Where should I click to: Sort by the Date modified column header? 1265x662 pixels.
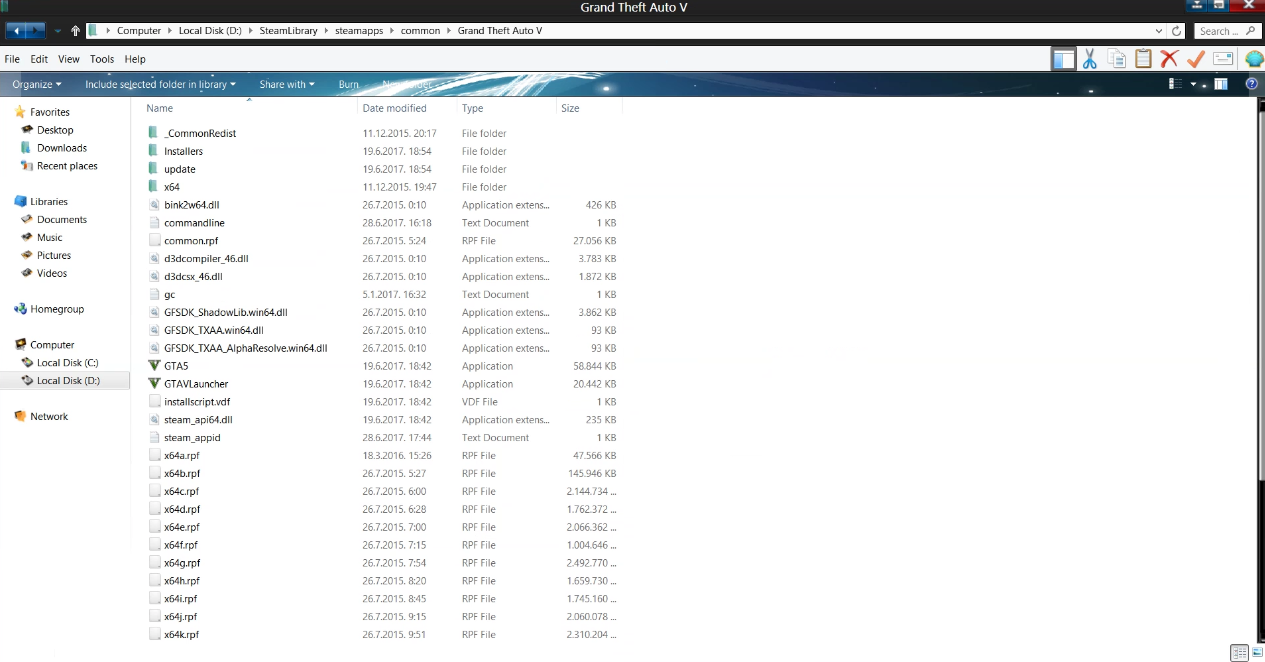tap(394, 108)
